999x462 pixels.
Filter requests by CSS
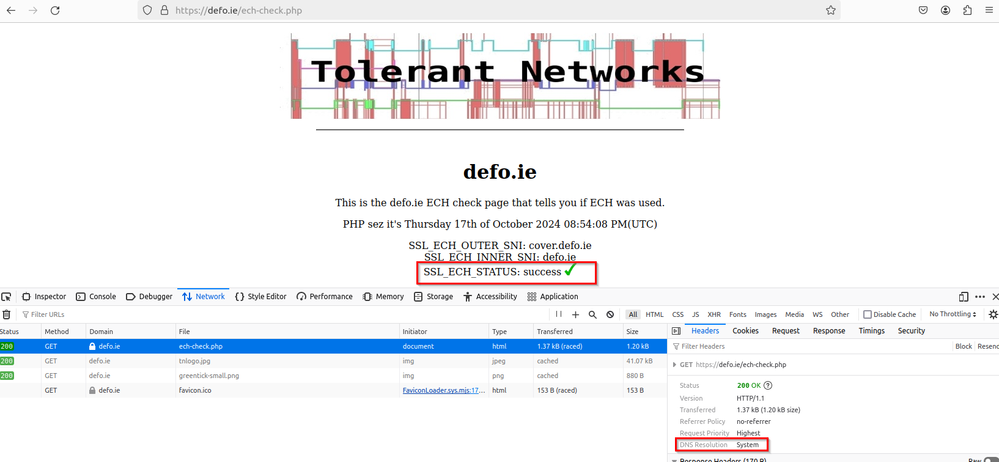click(678, 315)
